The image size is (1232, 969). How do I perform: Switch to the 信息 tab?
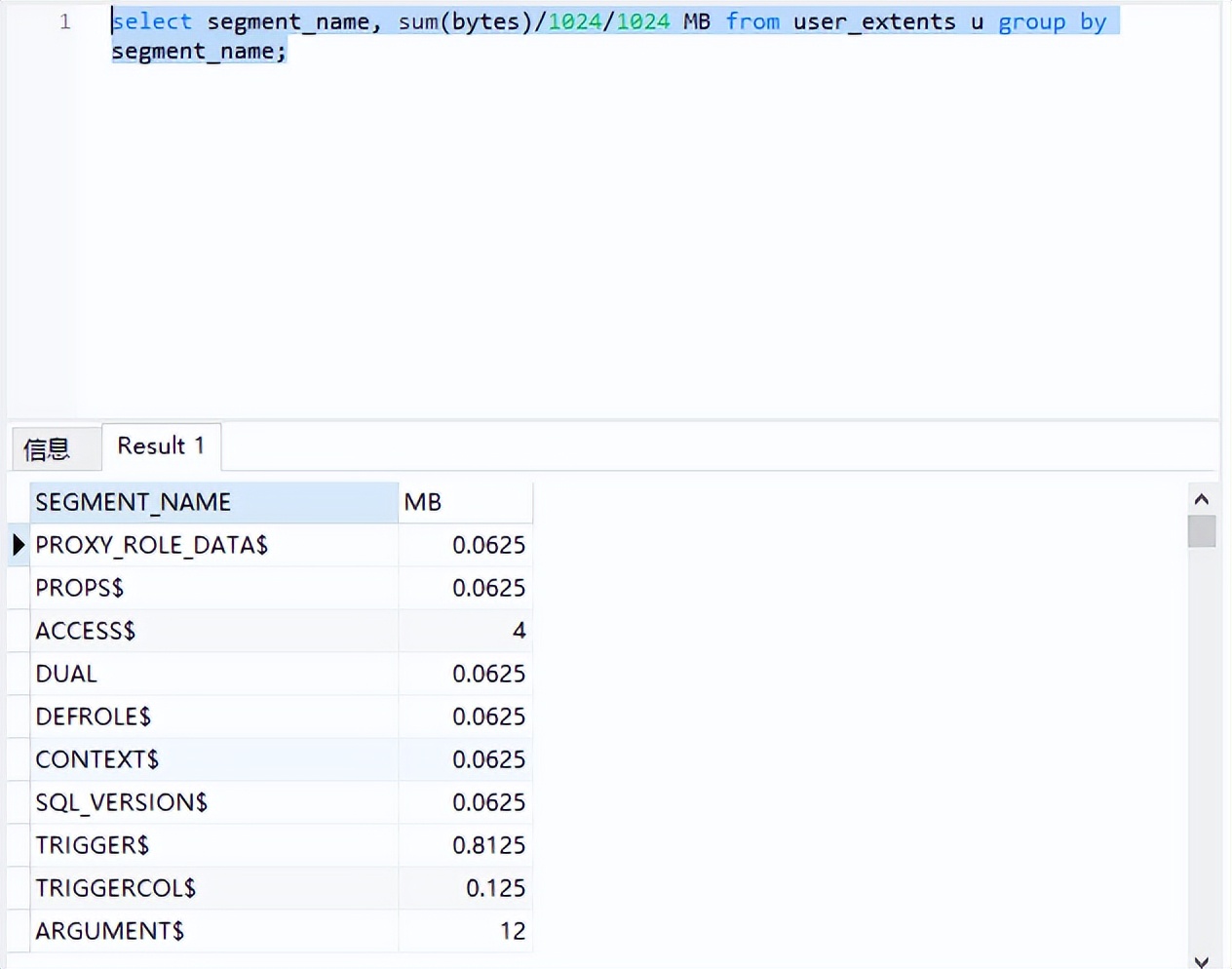click(x=48, y=448)
